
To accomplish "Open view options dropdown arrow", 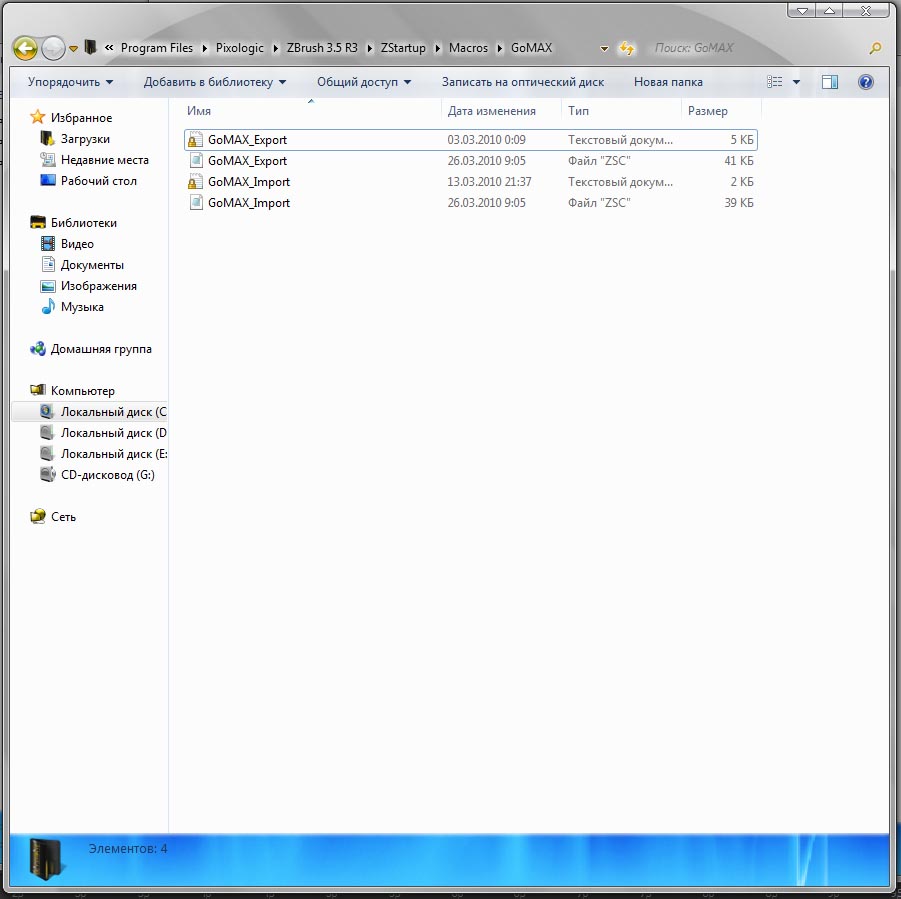I will (x=796, y=82).
